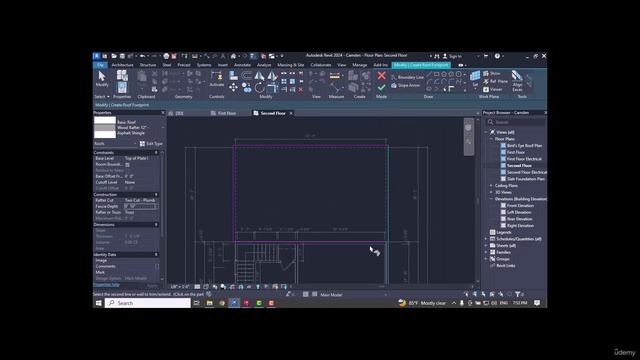Click the Align tool icon
640x360 pixels.
(x=233, y=76)
